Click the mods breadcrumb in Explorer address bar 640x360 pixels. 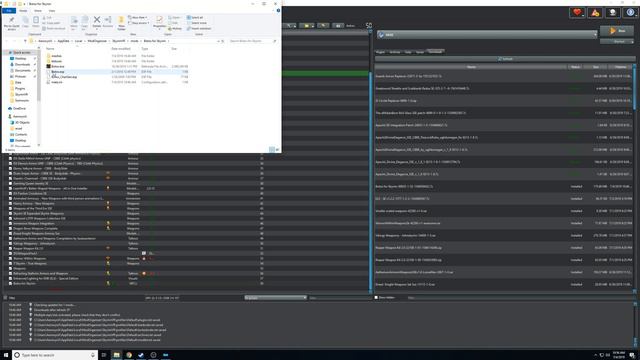134,41
